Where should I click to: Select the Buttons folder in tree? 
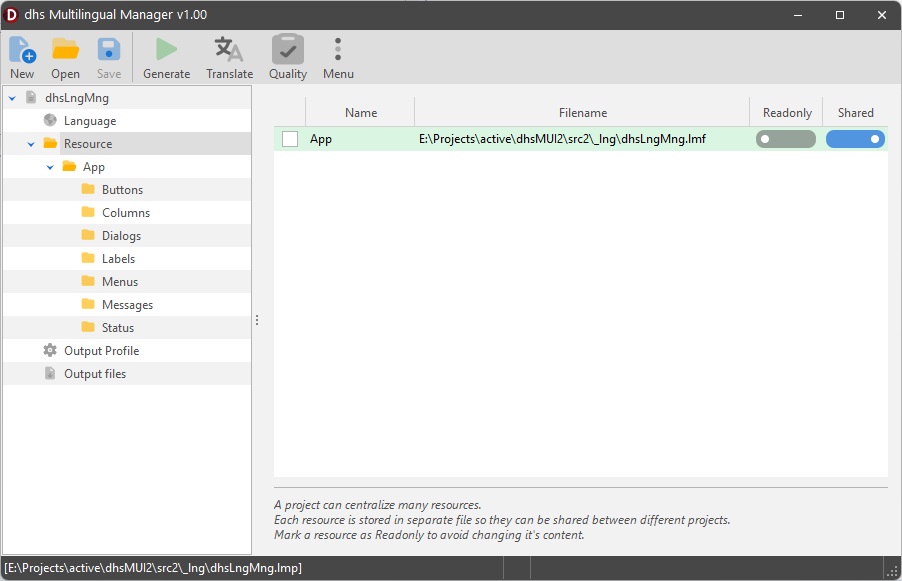[121, 190]
